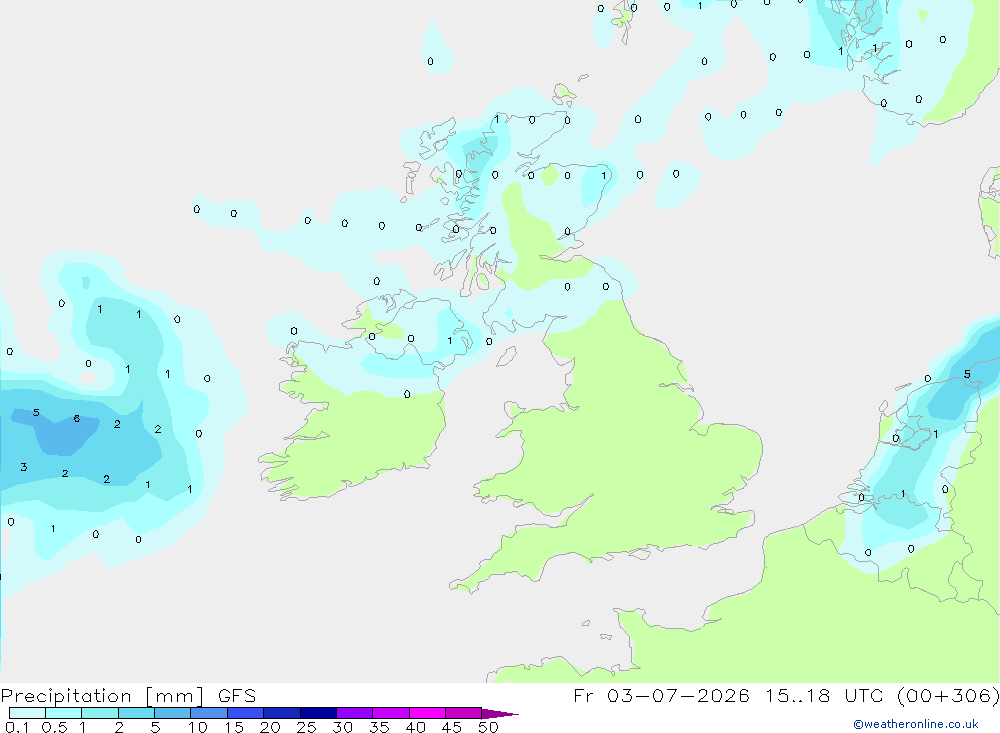The width and height of the screenshot is (1000, 733).
Task: Select the 2–5 mm legend swatch
Action: (136, 713)
